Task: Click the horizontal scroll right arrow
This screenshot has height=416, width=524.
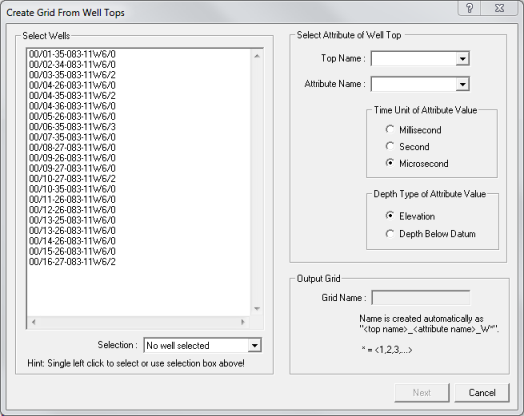Action: click(x=243, y=322)
